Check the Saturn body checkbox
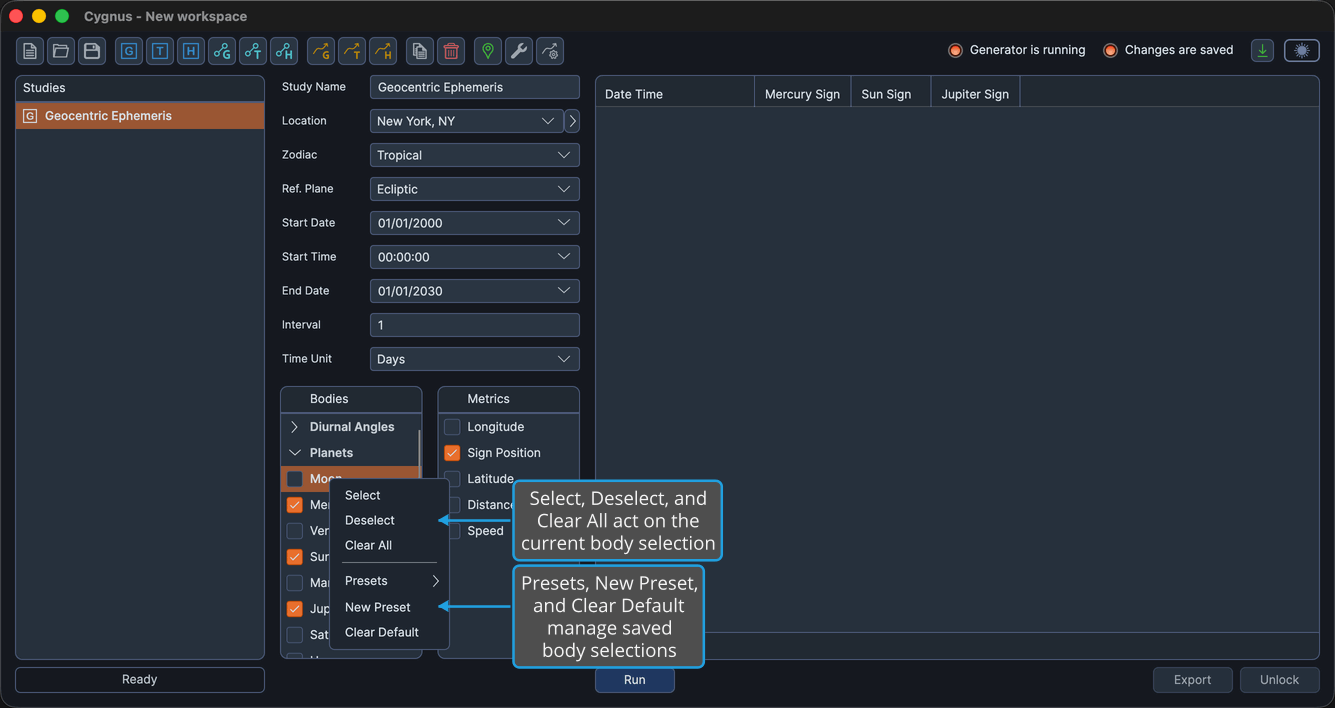The width and height of the screenshot is (1335, 708). 295,635
